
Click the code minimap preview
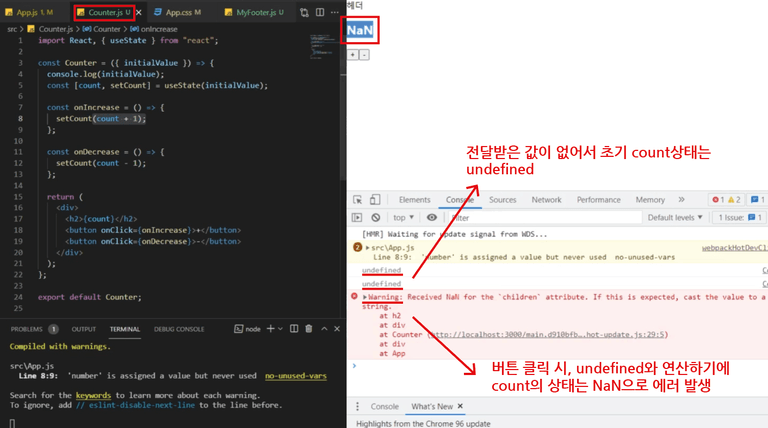click(x=323, y=47)
